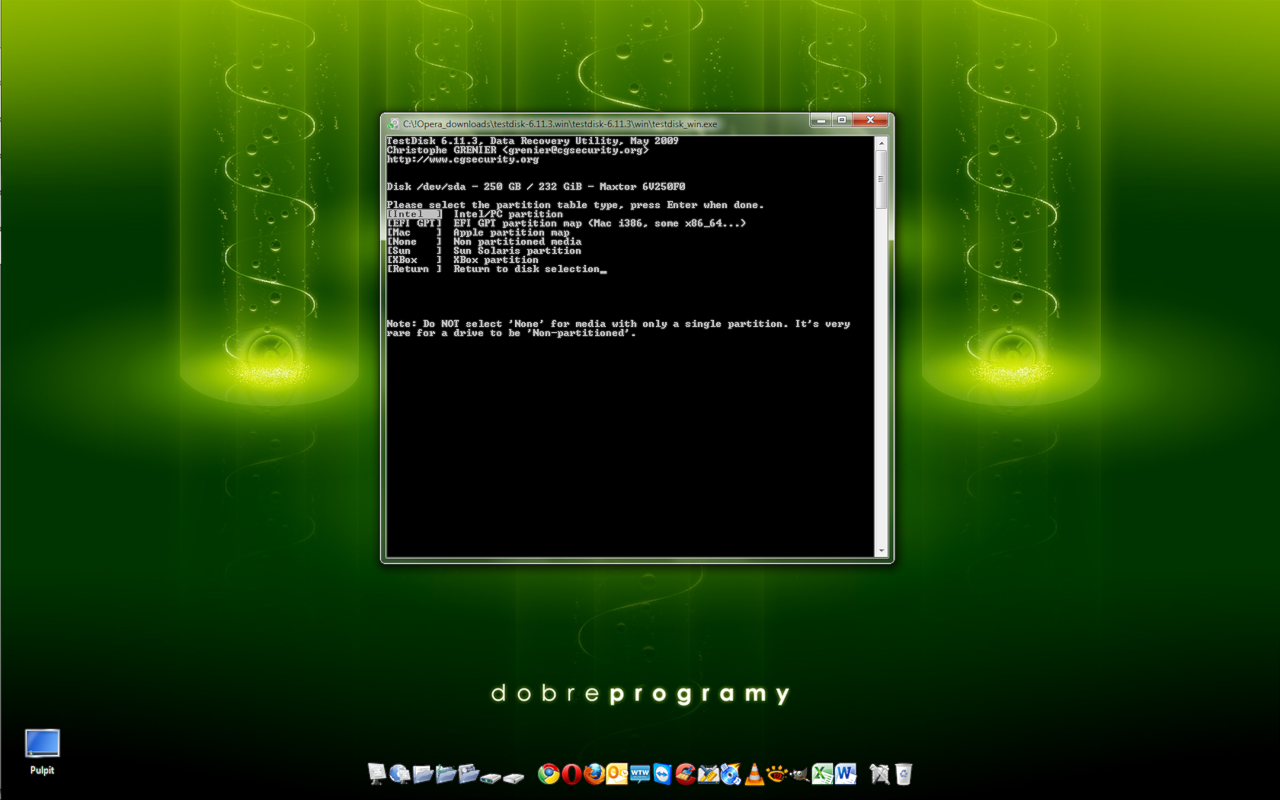1280x800 pixels.
Task: Open the Recycle Bin in the dock
Action: 904,774
